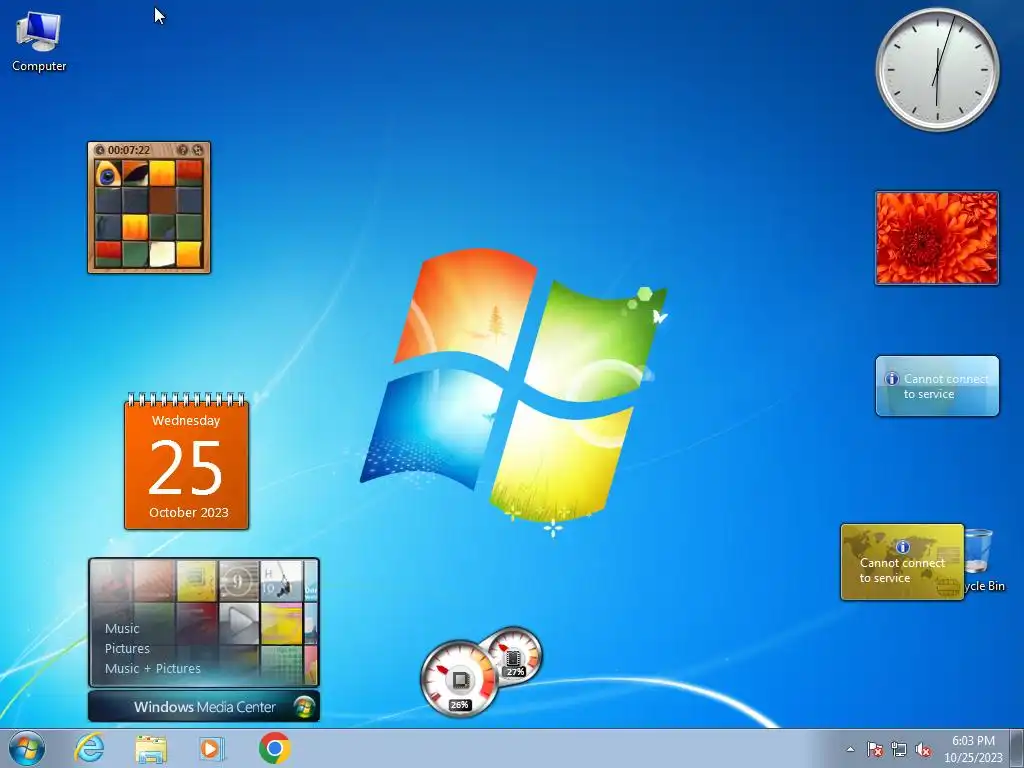Click the Windows Media Center title bar
The width and height of the screenshot is (1024, 768).
click(204, 707)
